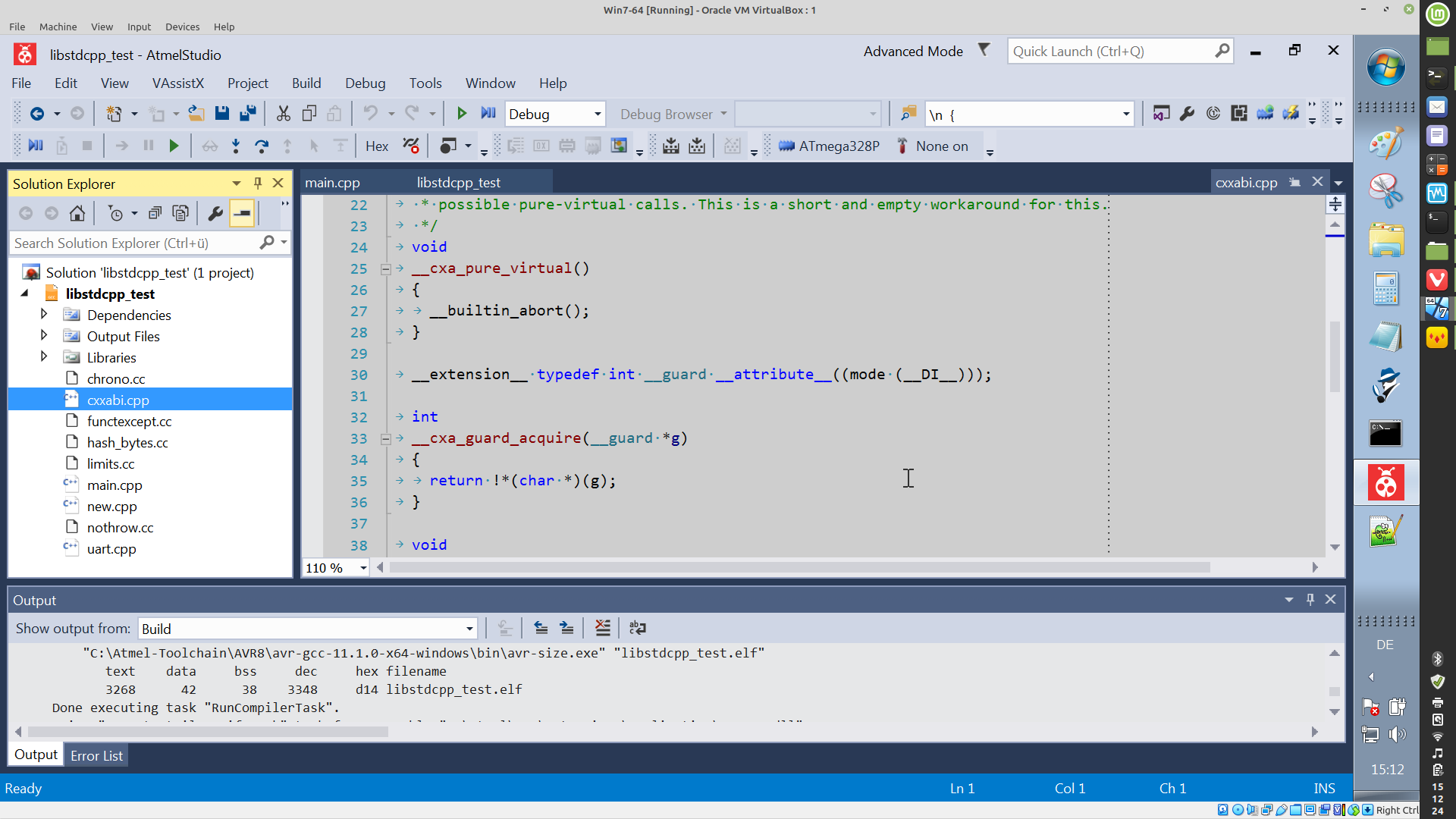The height and width of the screenshot is (819, 1456).
Task: Select nothrow.cc in Solution Explorer
Action: coord(120,527)
